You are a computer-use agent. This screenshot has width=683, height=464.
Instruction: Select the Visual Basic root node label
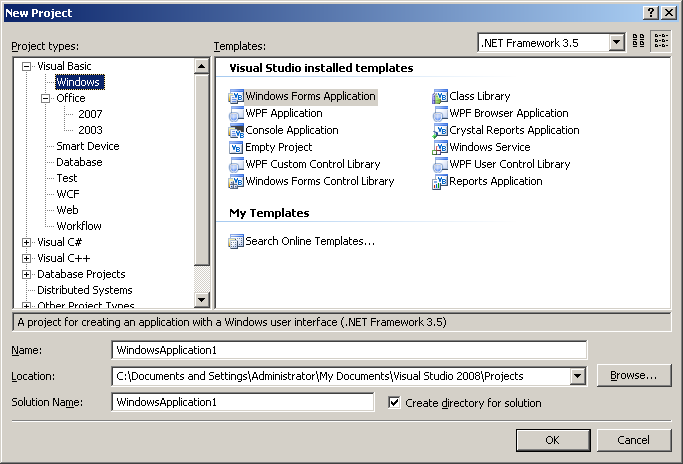point(64,66)
